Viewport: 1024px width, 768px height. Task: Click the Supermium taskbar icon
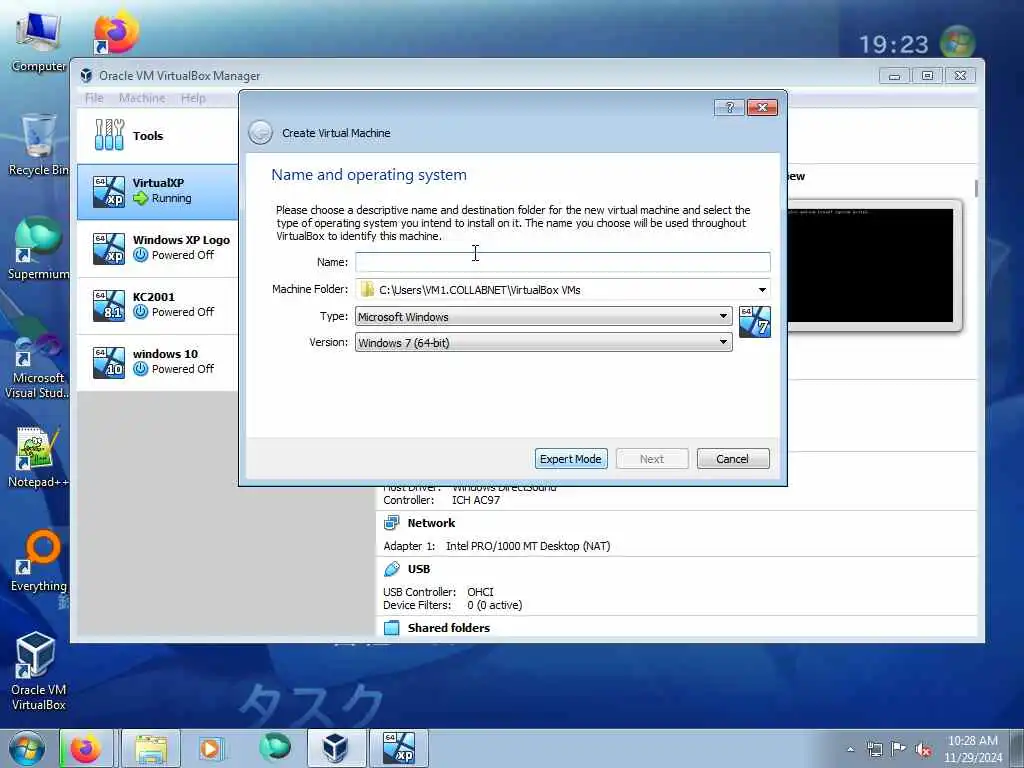click(275, 748)
